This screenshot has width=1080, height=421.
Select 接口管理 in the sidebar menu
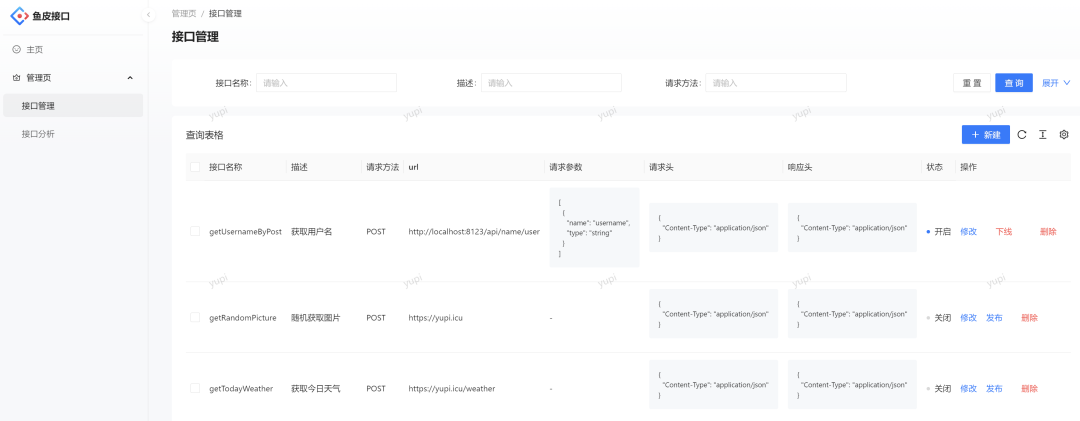(x=38, y=105)
